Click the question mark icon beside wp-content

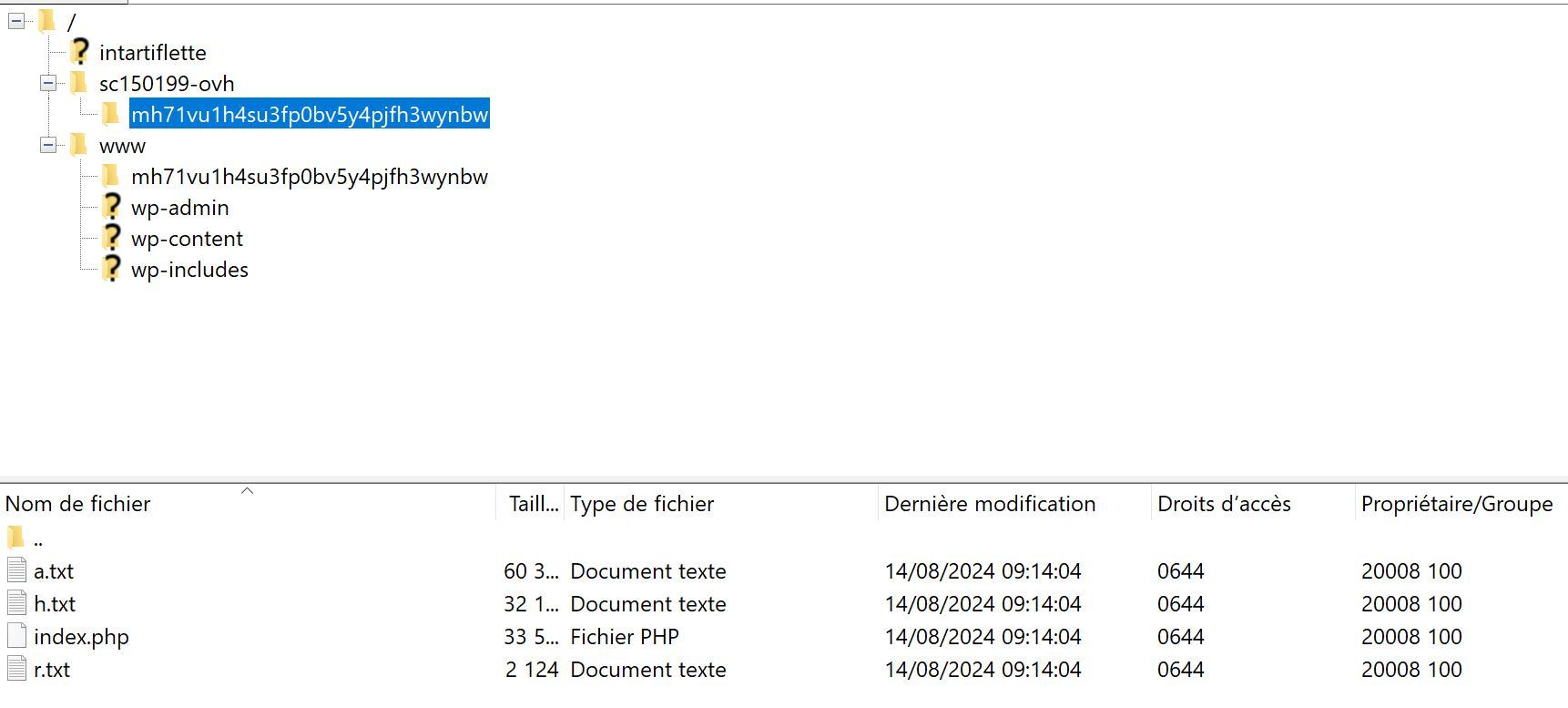(x=111, y=239)
